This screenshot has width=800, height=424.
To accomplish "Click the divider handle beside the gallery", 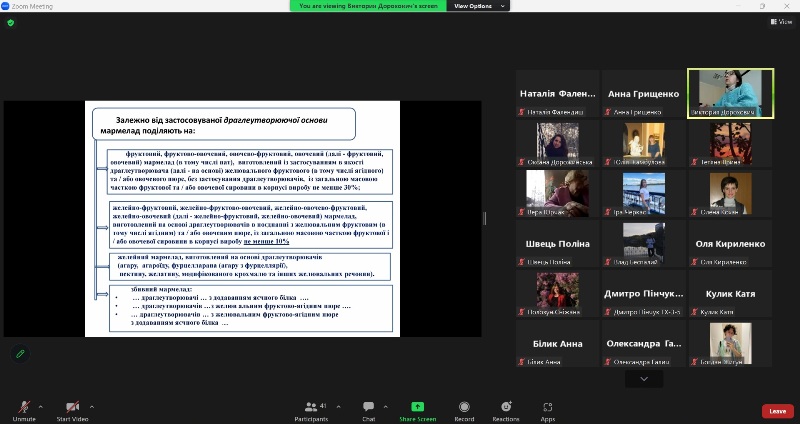I will (x=486, y=218).
